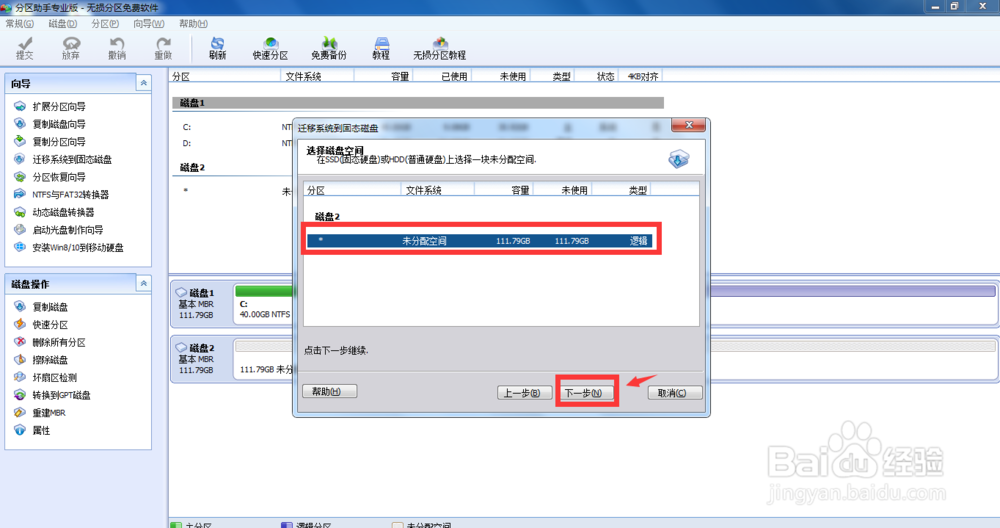Open the 向导(W) menu

coord(149,24)
